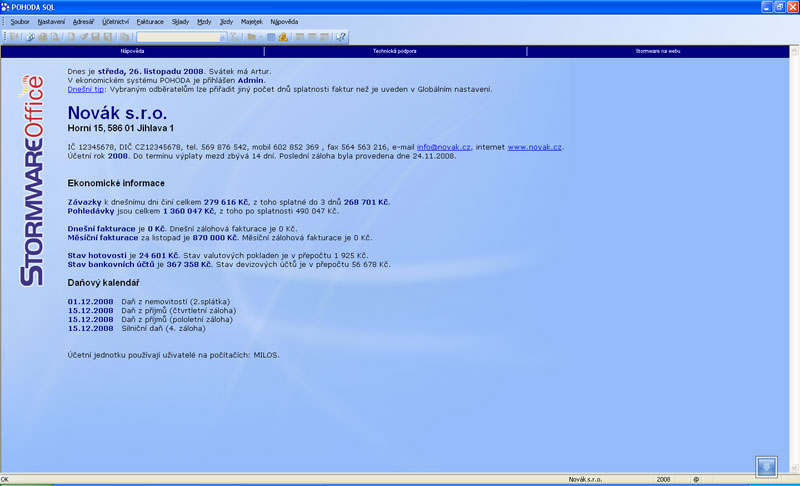Click the first floppy disk save icon
800x486 pixels.
pos(95,37)
